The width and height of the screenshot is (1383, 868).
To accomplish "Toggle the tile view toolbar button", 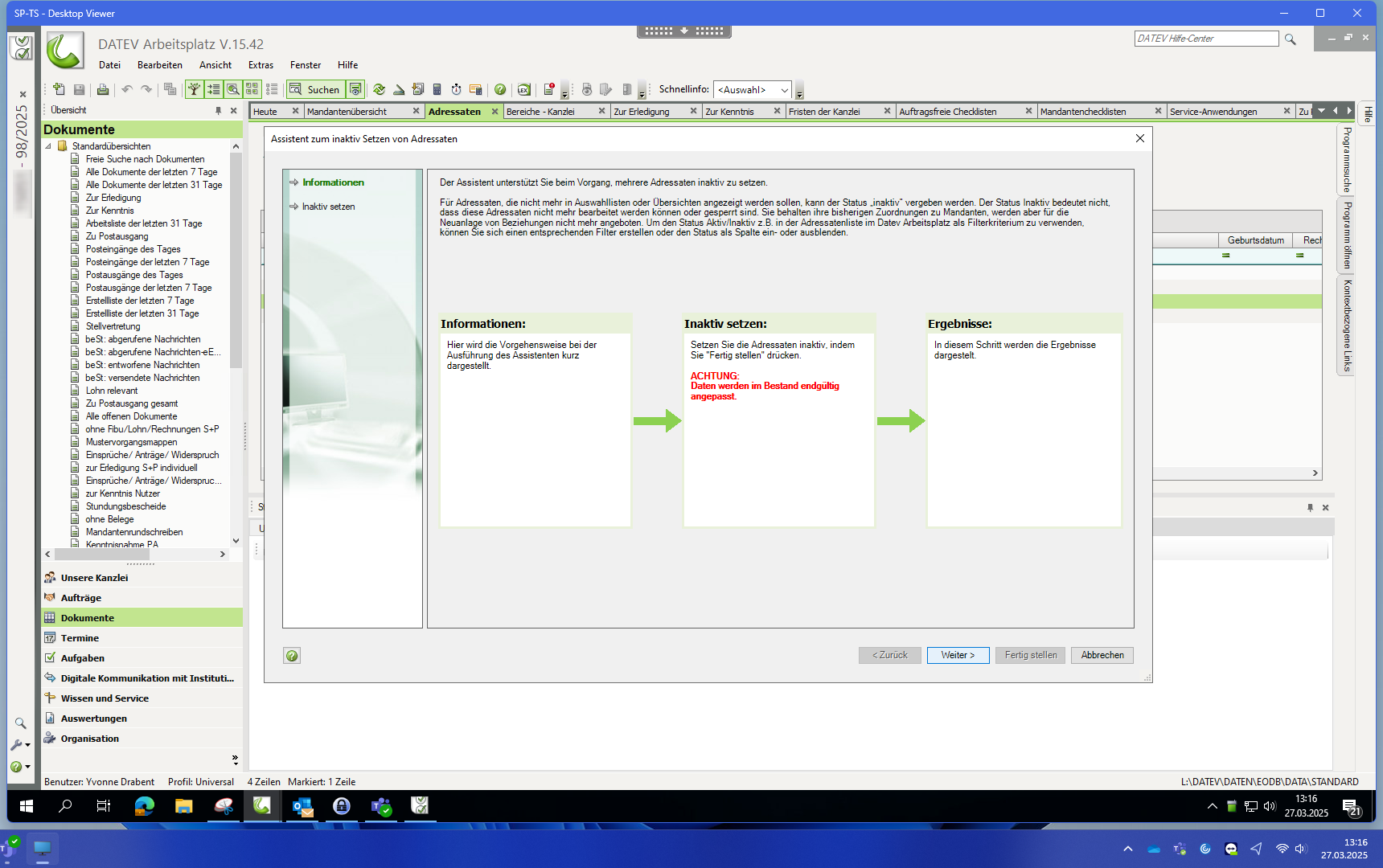I will pyautogui.click(x=252, y=89).
